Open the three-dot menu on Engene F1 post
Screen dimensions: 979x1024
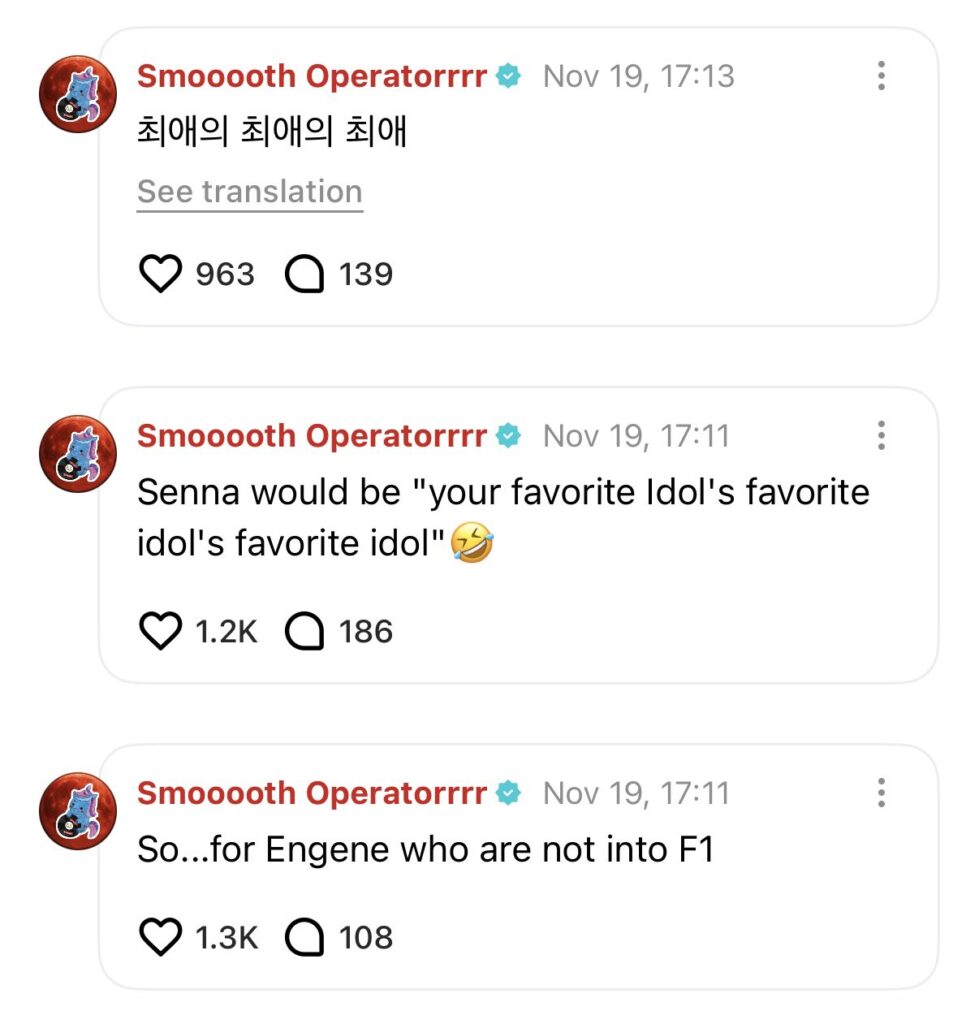point(881,794)
